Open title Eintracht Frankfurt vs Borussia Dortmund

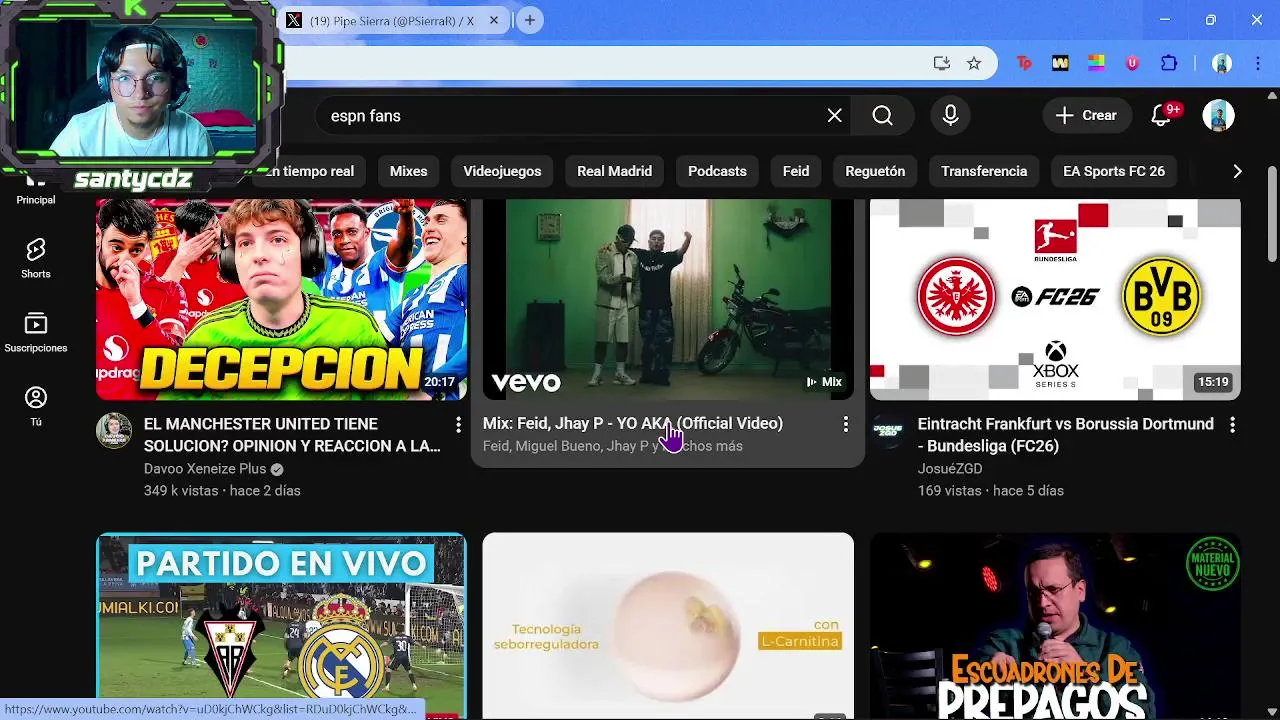pyautogui.click(x=1066, y=435)
